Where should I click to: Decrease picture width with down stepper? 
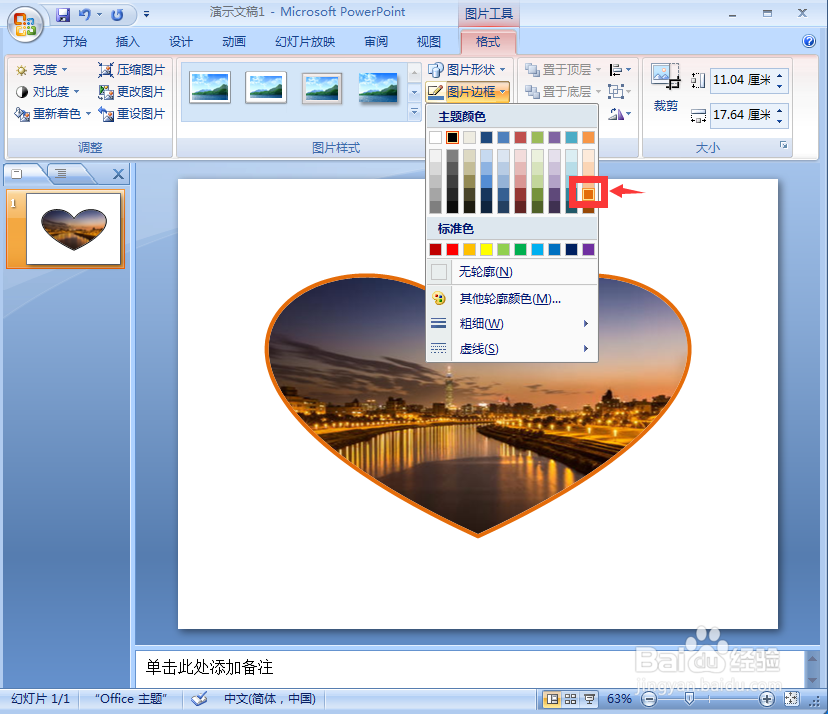click(x=780, y=120)
